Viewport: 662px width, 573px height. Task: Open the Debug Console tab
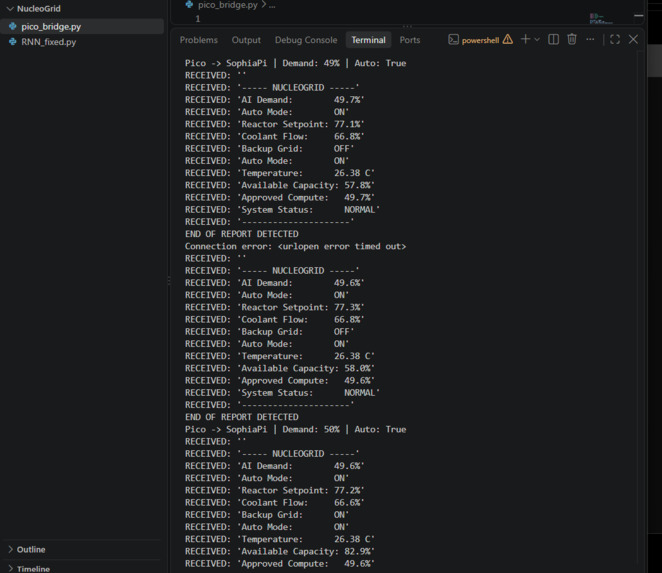(306, 40)
